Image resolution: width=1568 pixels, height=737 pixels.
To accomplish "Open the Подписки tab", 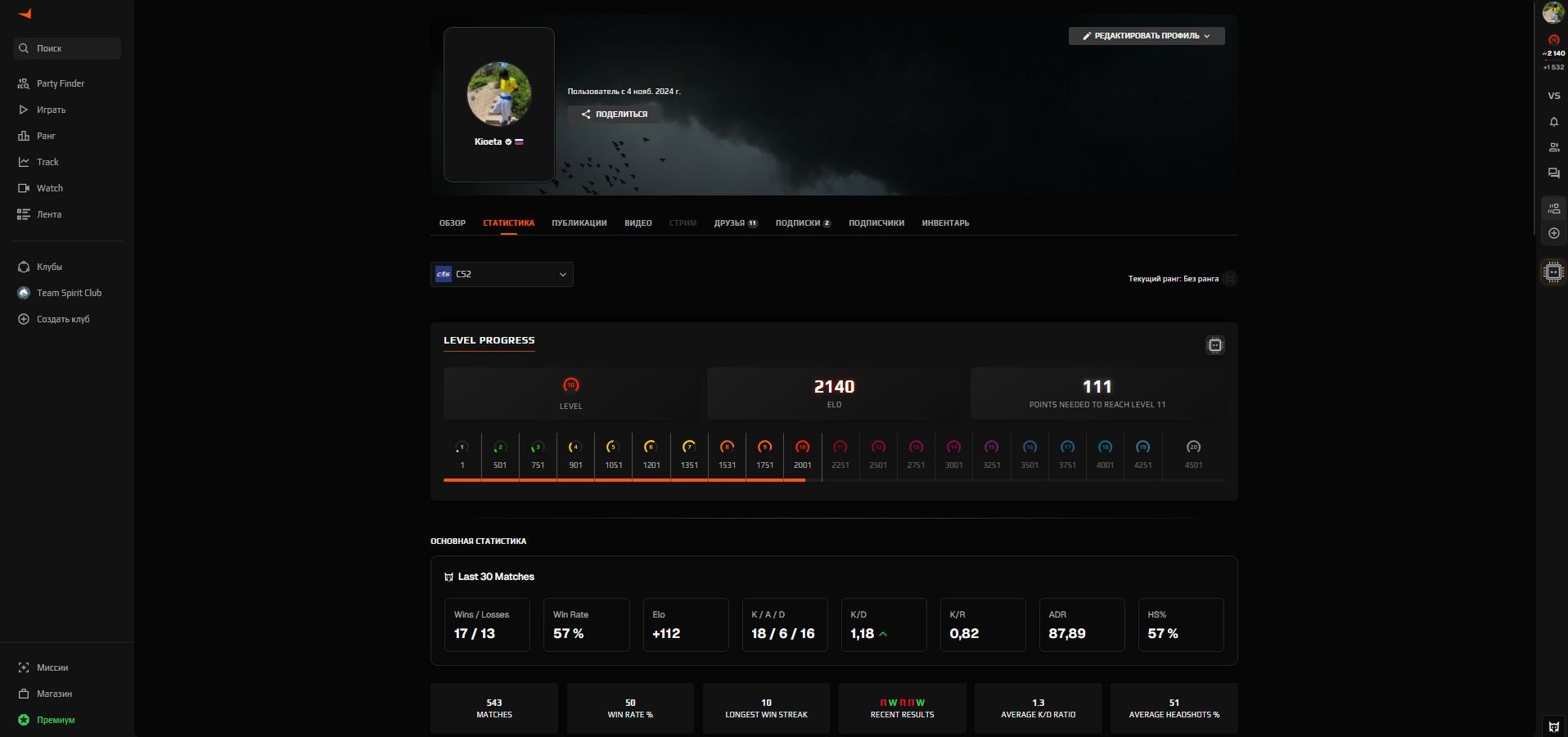I will click(x=803, y=222).
